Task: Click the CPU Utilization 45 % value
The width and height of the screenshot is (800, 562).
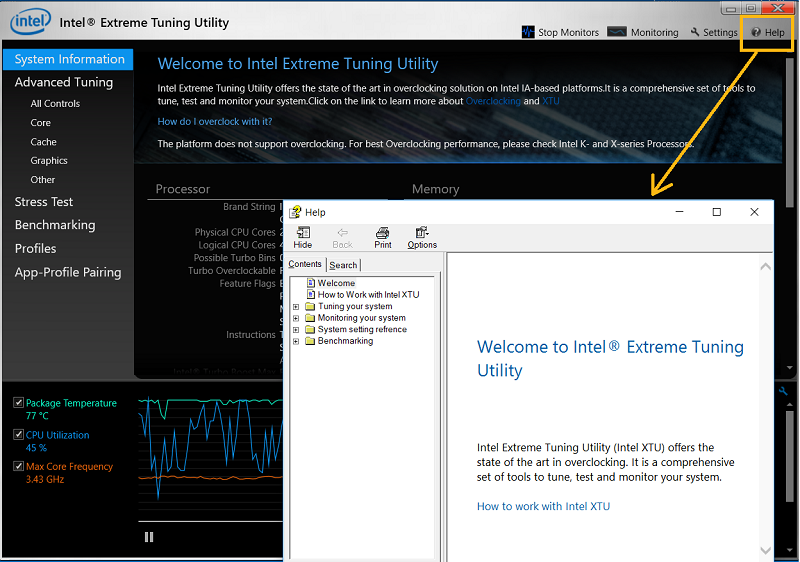Action: [x=36, y=448]
